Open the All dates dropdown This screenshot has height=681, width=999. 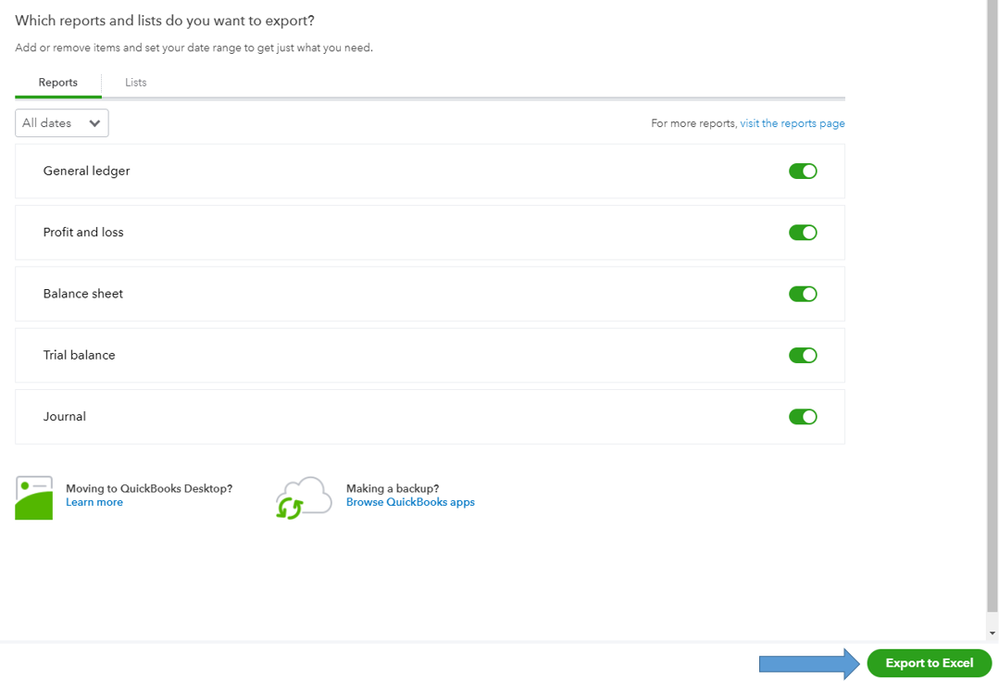coord(62,123)
